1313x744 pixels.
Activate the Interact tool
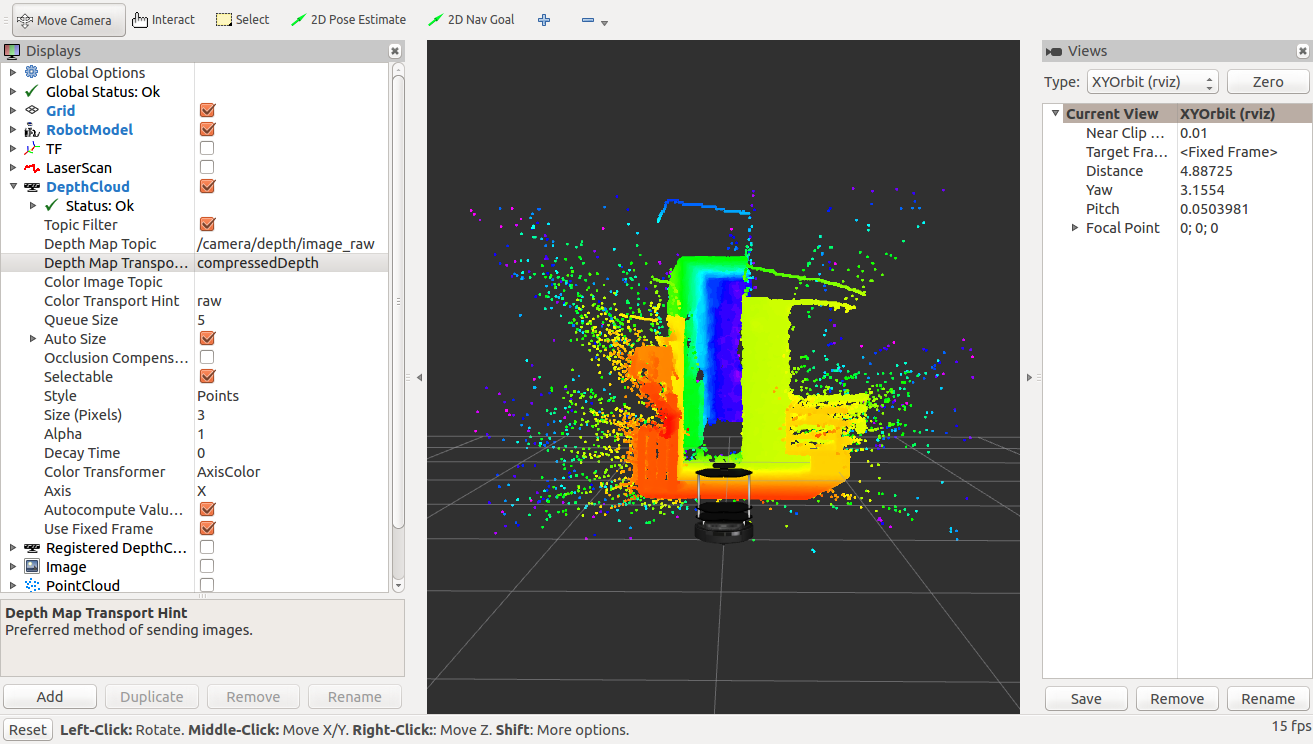(x=163, y=20)
